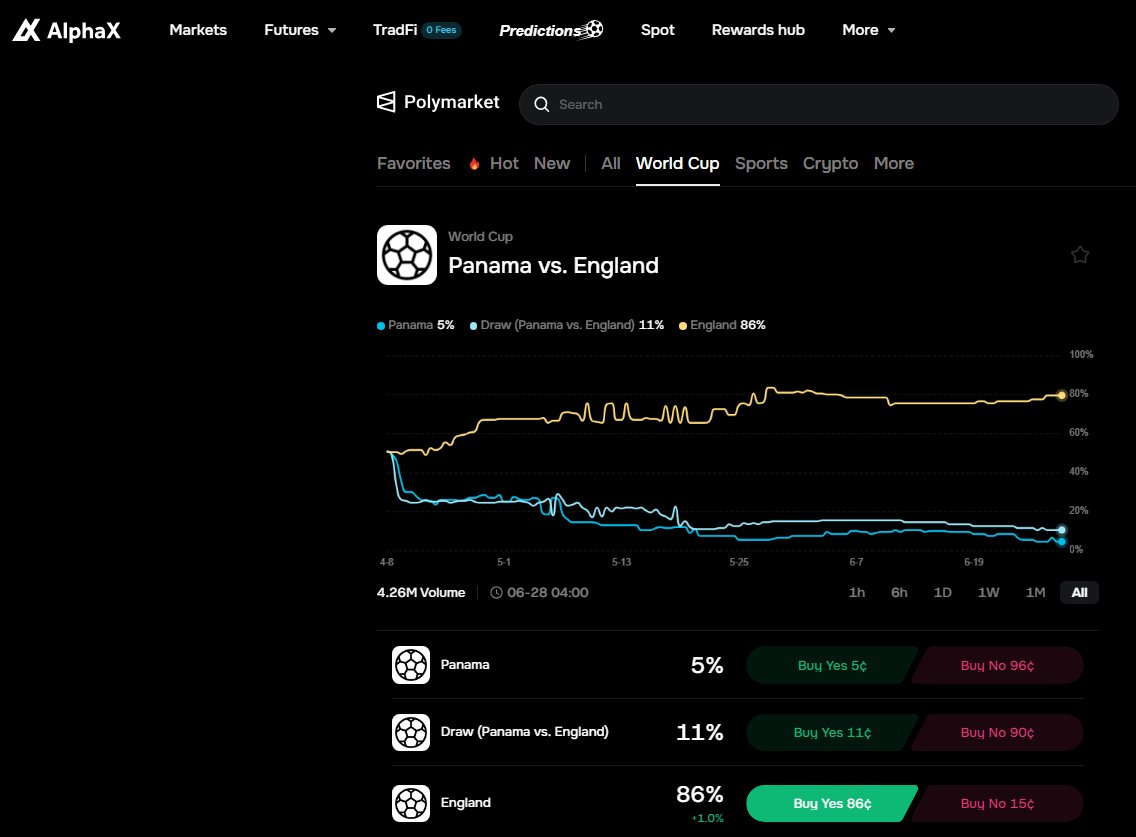Set chart range to All

pos(1079,593)
